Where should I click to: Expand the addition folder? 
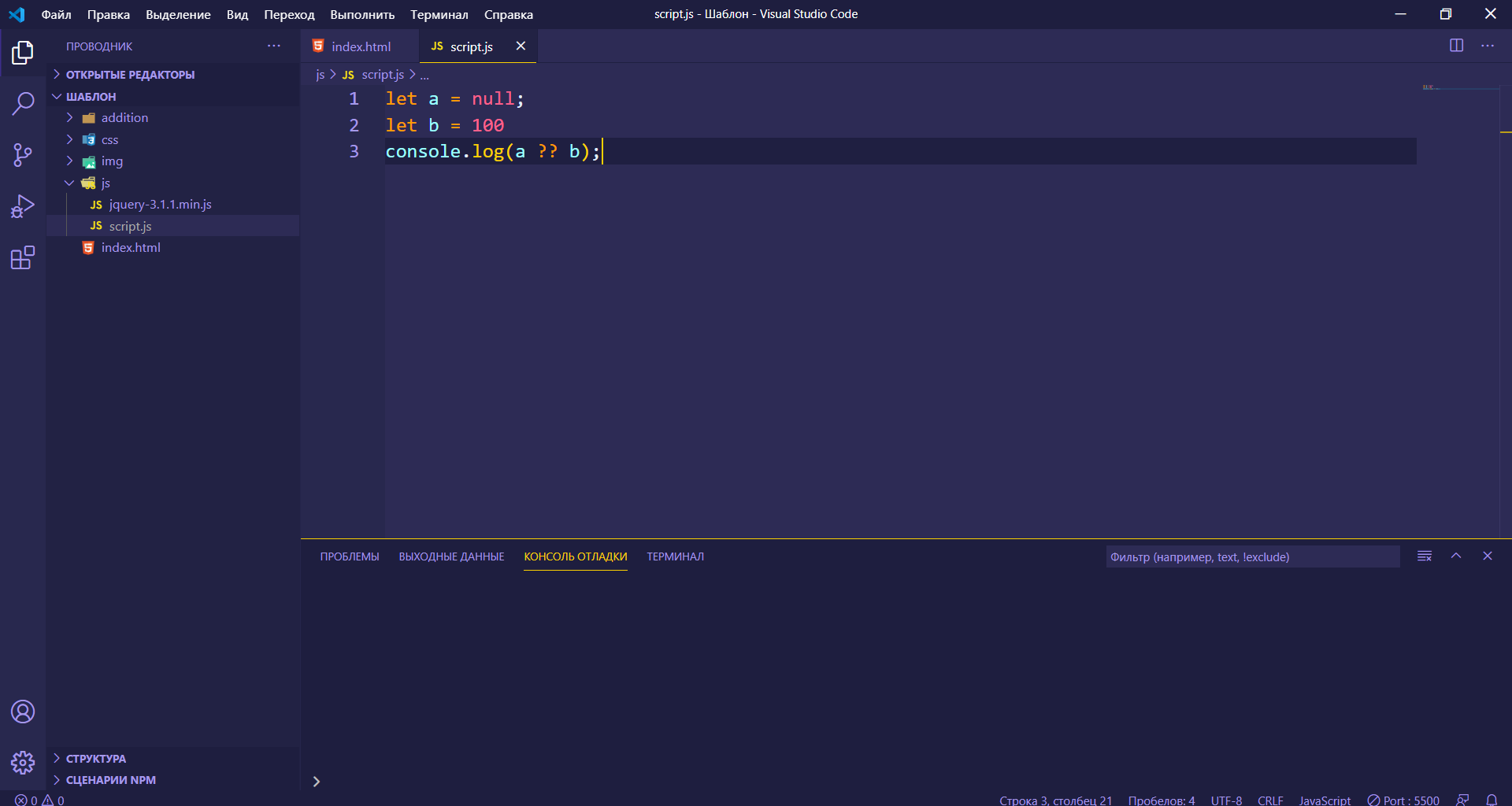tap(69, 117)
